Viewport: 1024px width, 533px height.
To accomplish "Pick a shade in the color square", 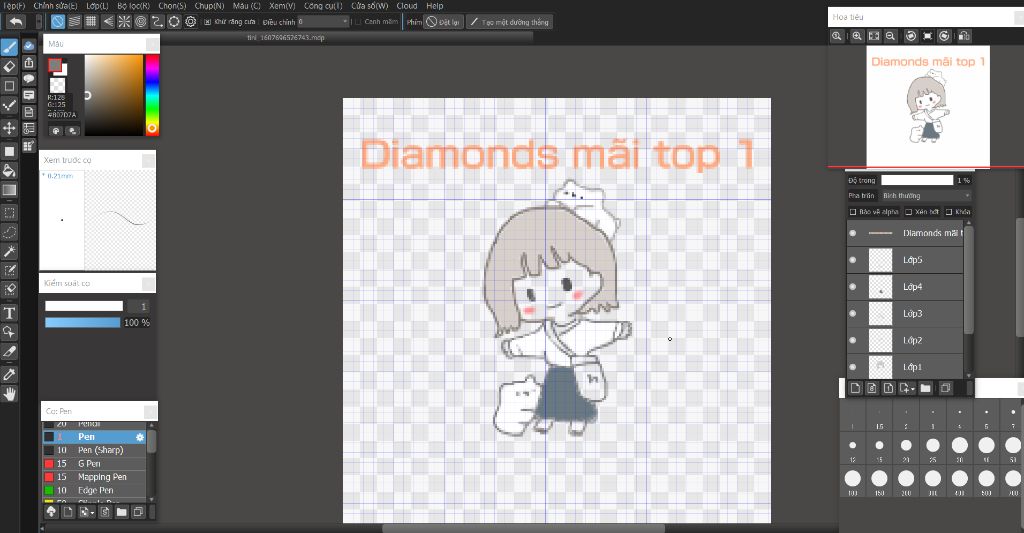I will click(x=114, y=95).
